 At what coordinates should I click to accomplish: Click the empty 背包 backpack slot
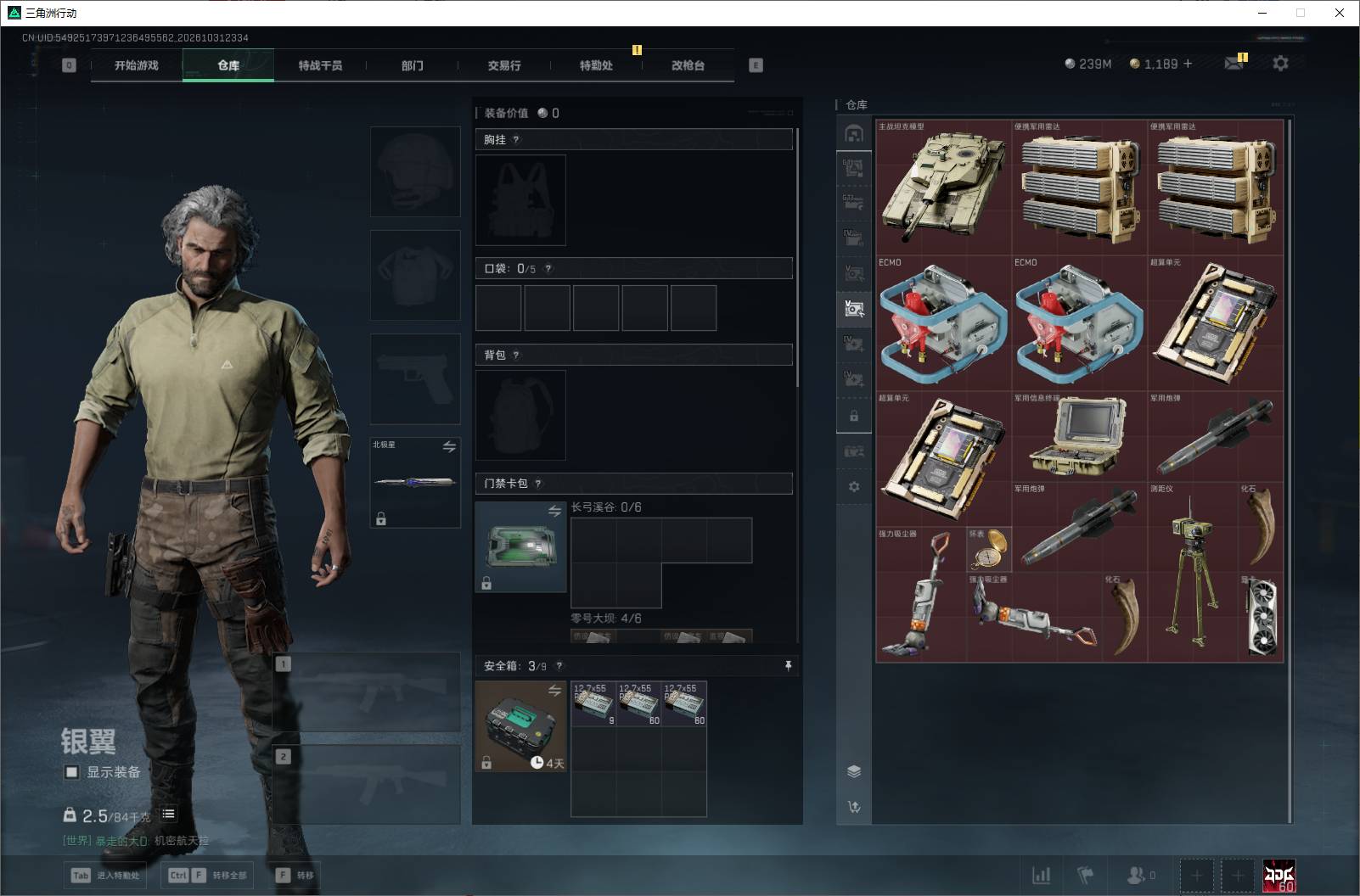[520, 416]
